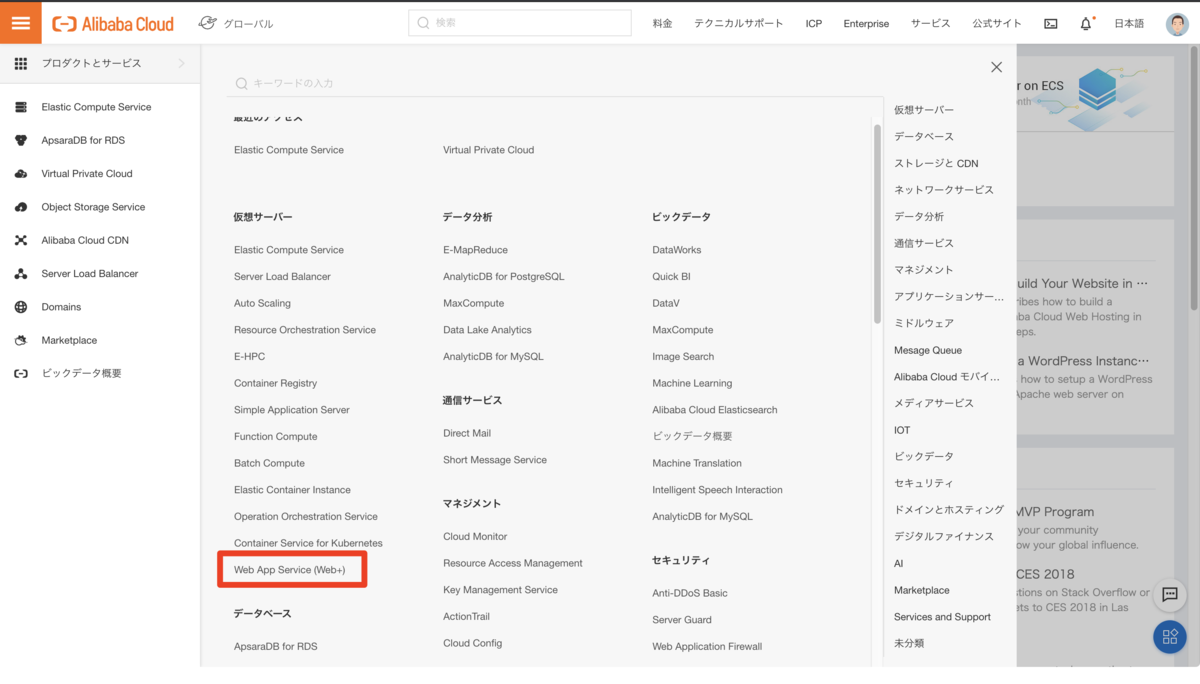Click Domains globe icon in sidebar
The height and width of the screenshot is (684, 1200).
(x=21, y=307)
